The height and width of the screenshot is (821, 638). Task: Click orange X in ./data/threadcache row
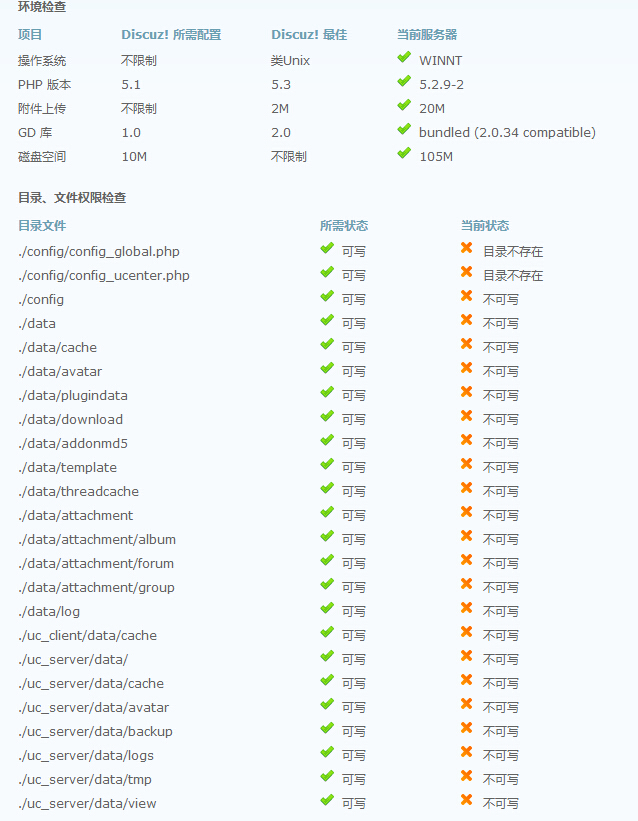coord(466,488)
